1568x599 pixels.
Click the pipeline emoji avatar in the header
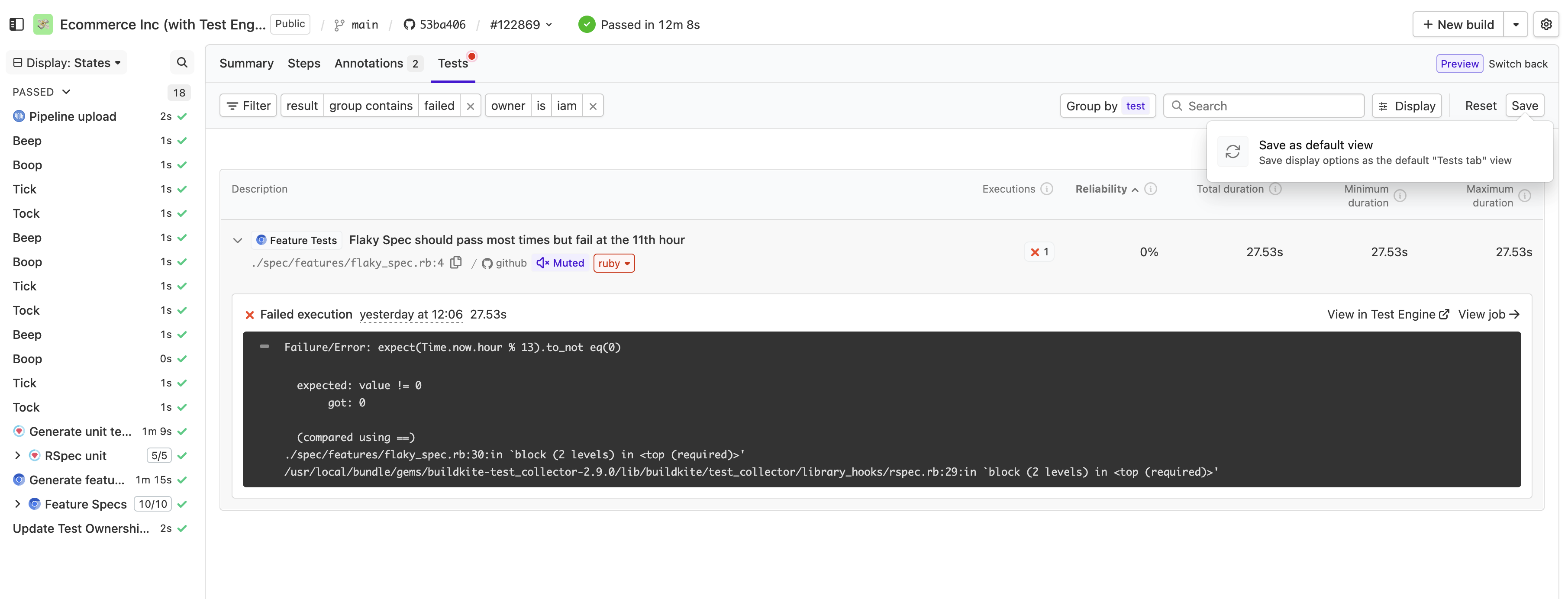click(x=42, y=24)
